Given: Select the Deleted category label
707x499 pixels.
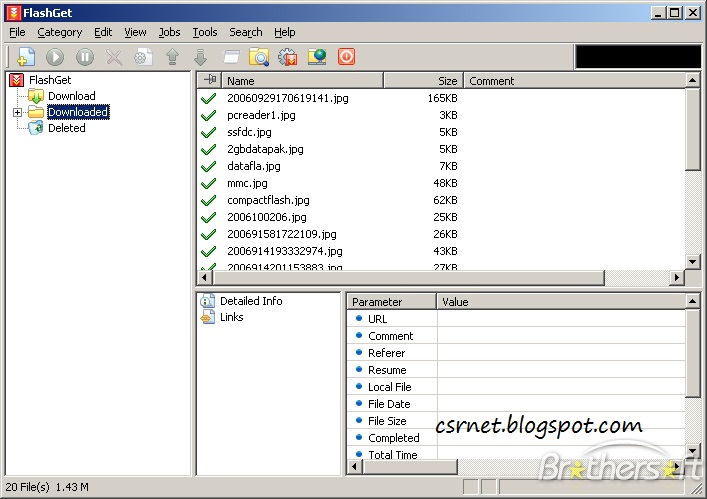Looking at the screenshot, I should [67, 128].
